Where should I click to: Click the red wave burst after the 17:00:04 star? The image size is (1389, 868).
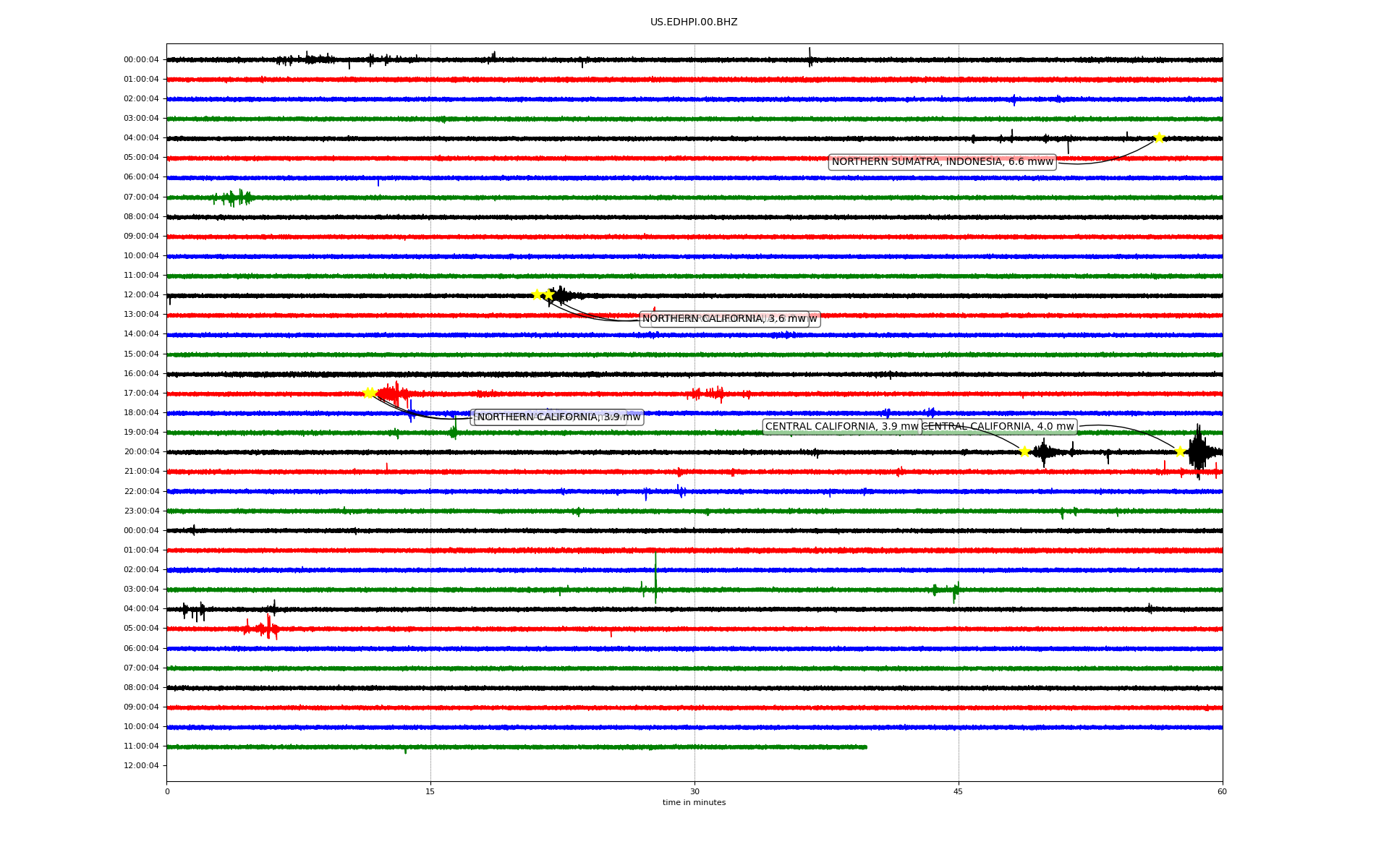coord(393,394)
